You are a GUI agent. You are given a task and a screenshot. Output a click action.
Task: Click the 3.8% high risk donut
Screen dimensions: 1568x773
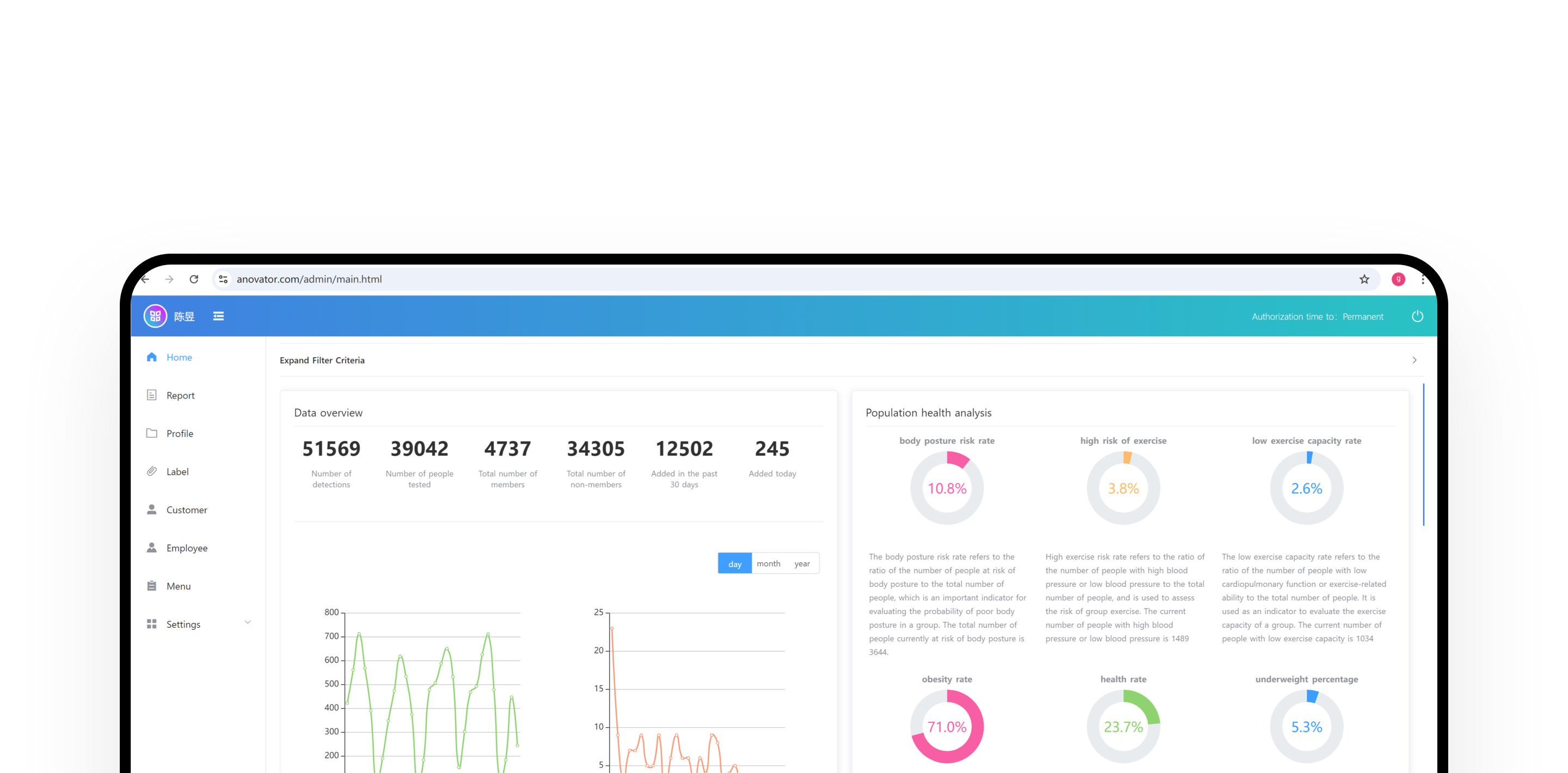click(x=1123, y=488)
